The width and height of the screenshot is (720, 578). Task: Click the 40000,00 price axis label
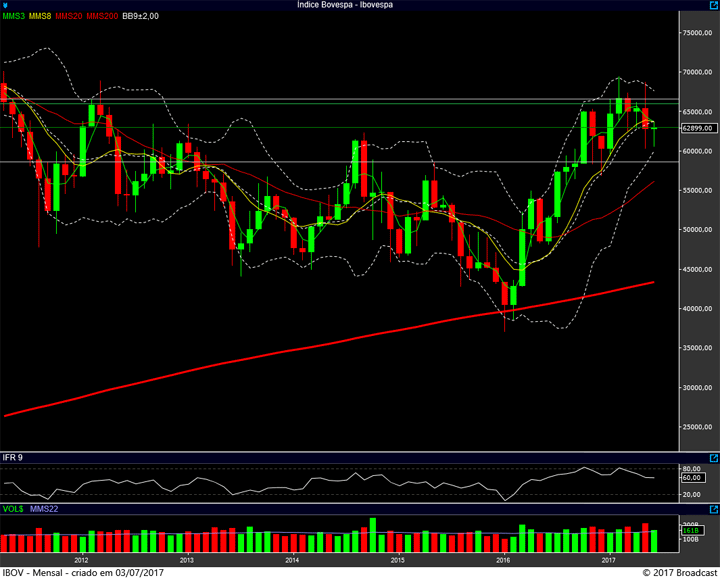[697, 309]
